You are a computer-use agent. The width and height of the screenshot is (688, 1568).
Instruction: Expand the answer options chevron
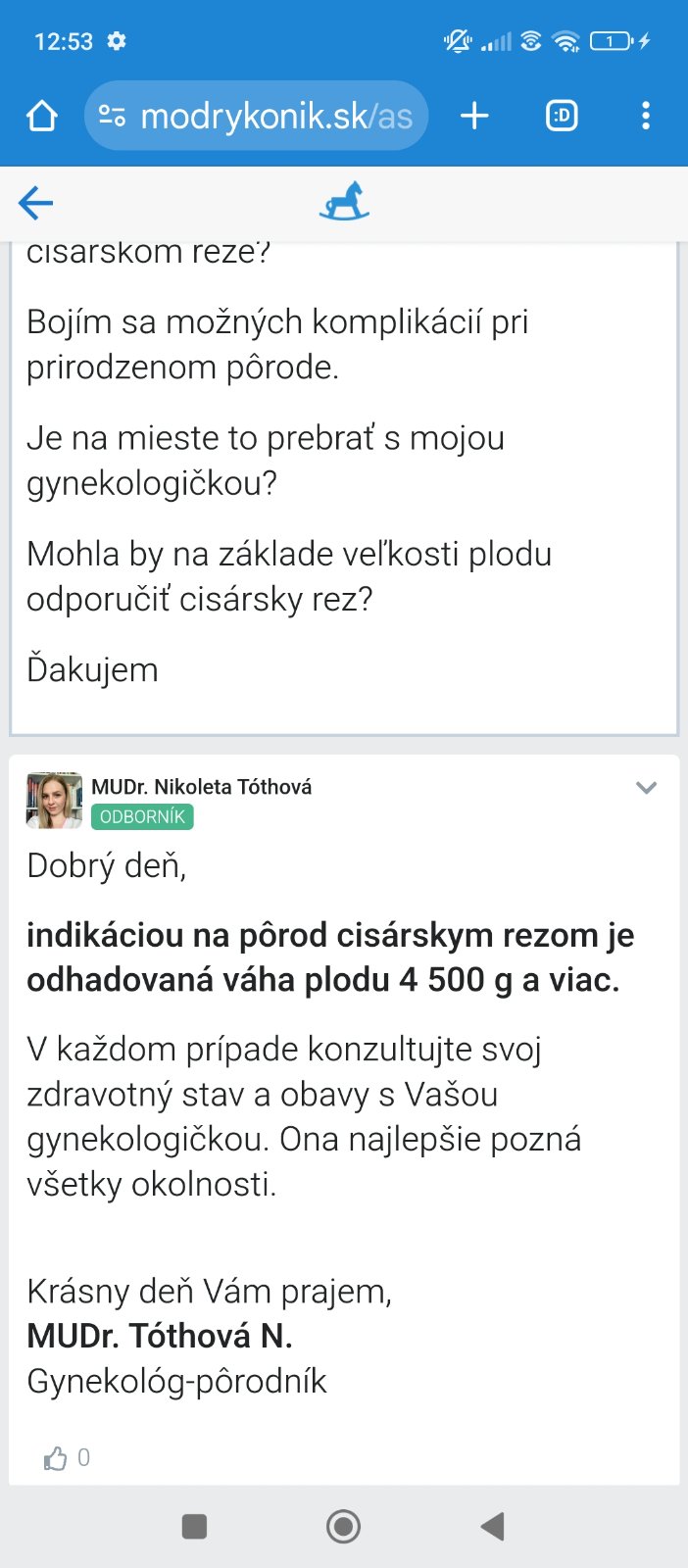pyautogui.click(x=646, y=788)
